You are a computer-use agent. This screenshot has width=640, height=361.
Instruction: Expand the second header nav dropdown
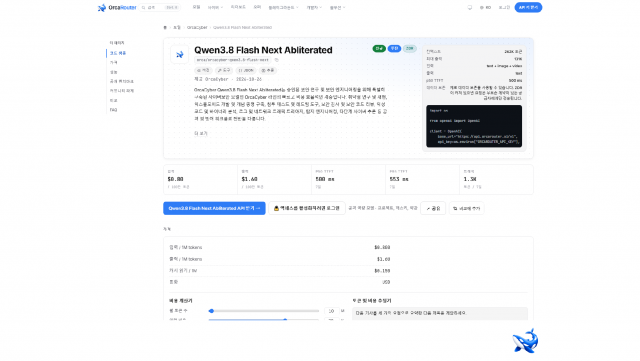pos(215,7)
